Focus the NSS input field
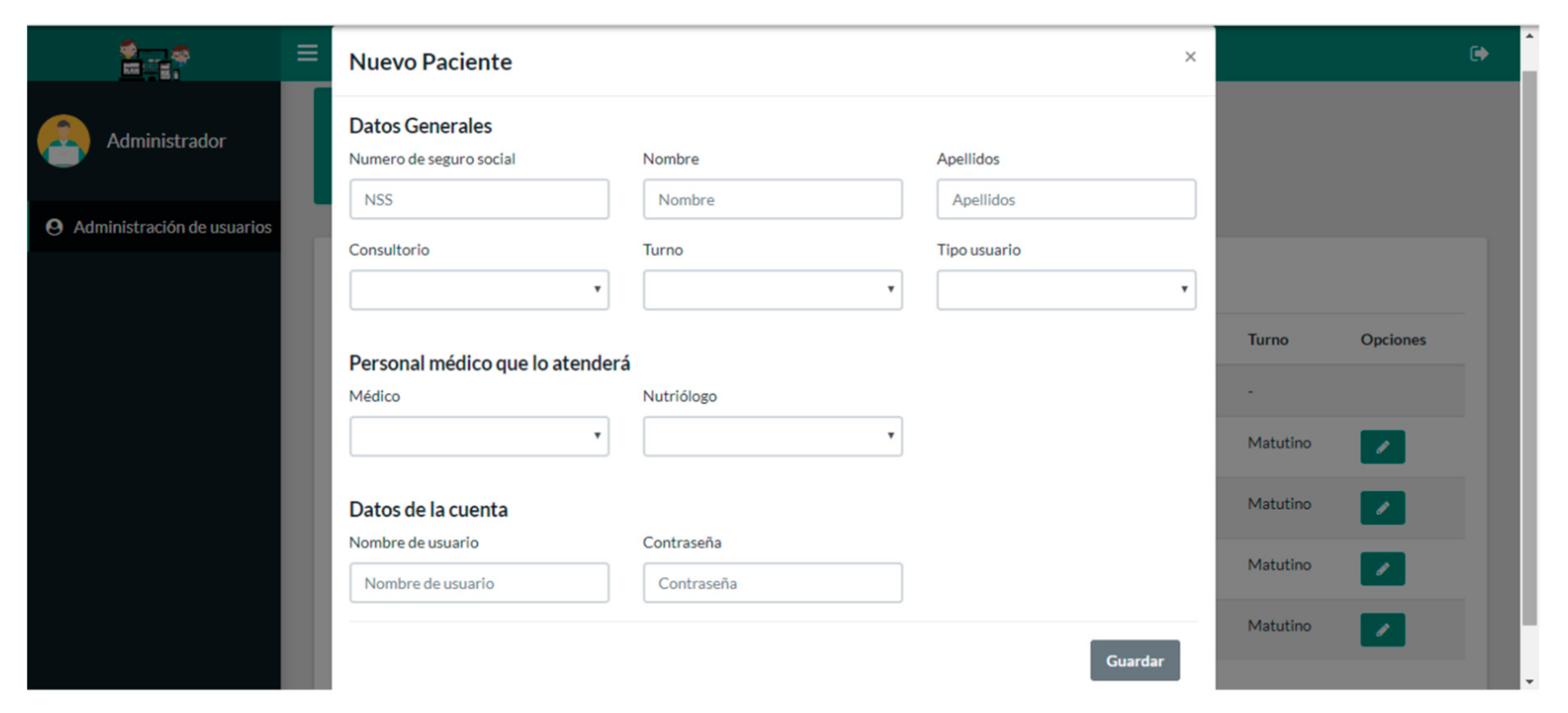1568x713 pixels. pyautogui.click(x=479, y=200)
